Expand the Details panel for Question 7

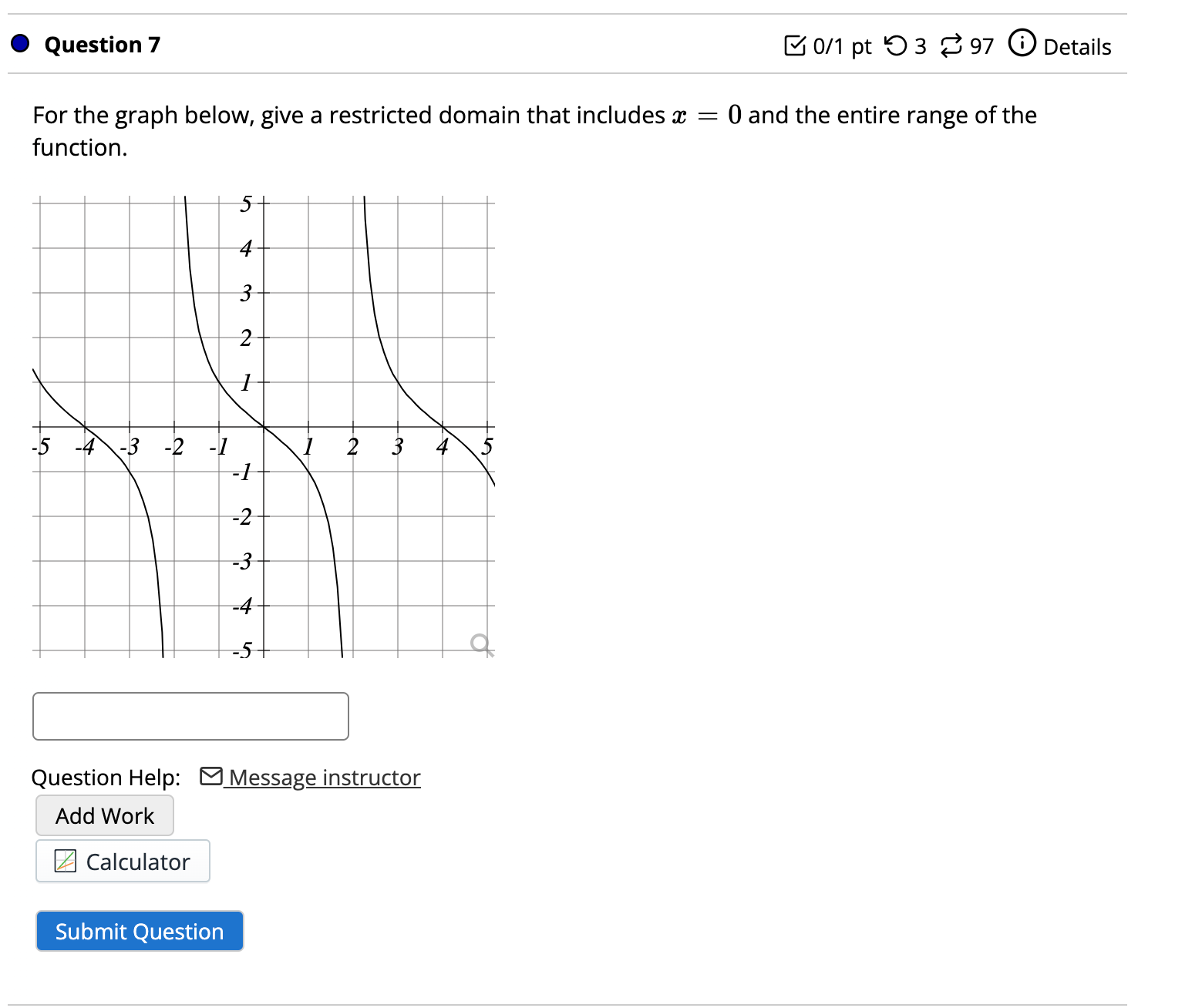point(1077,46)
